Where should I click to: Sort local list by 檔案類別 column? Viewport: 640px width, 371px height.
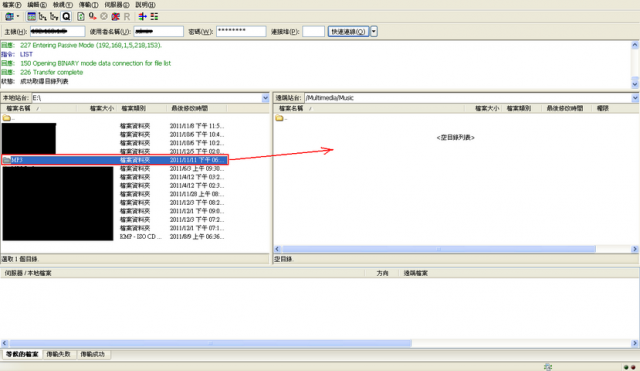(141, 108)
